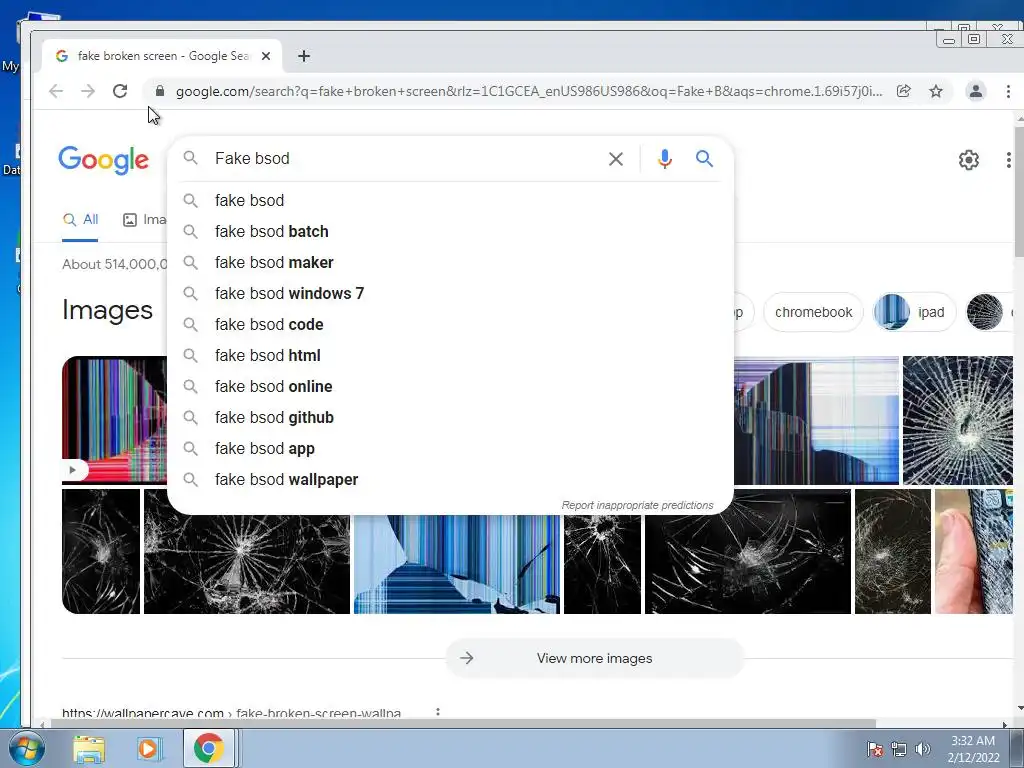Open Google quick settings gear
Screen dimensions: 1024x768
click(x=968, y=160)
